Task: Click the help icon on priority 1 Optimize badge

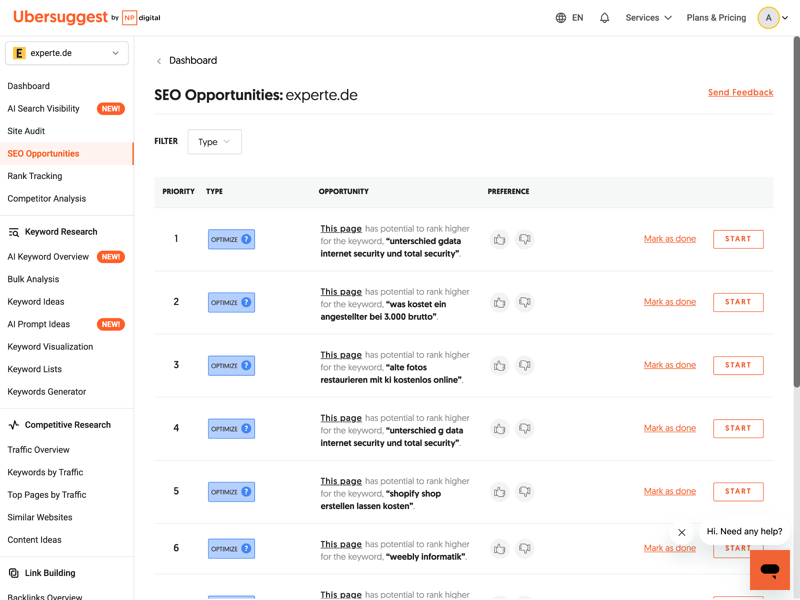Action: click(246, 239)
